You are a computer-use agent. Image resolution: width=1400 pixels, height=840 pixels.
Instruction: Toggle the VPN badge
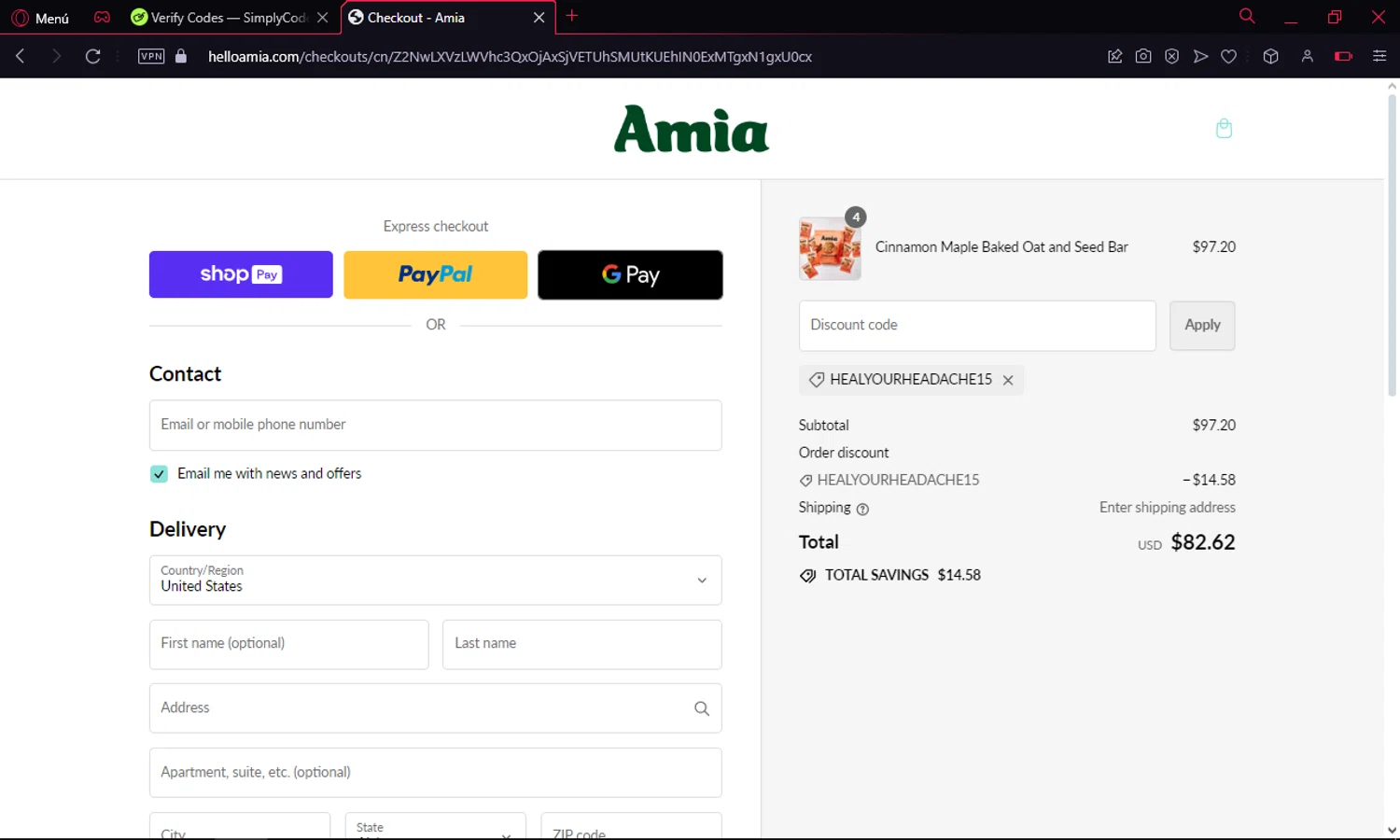tap(151, 56)
